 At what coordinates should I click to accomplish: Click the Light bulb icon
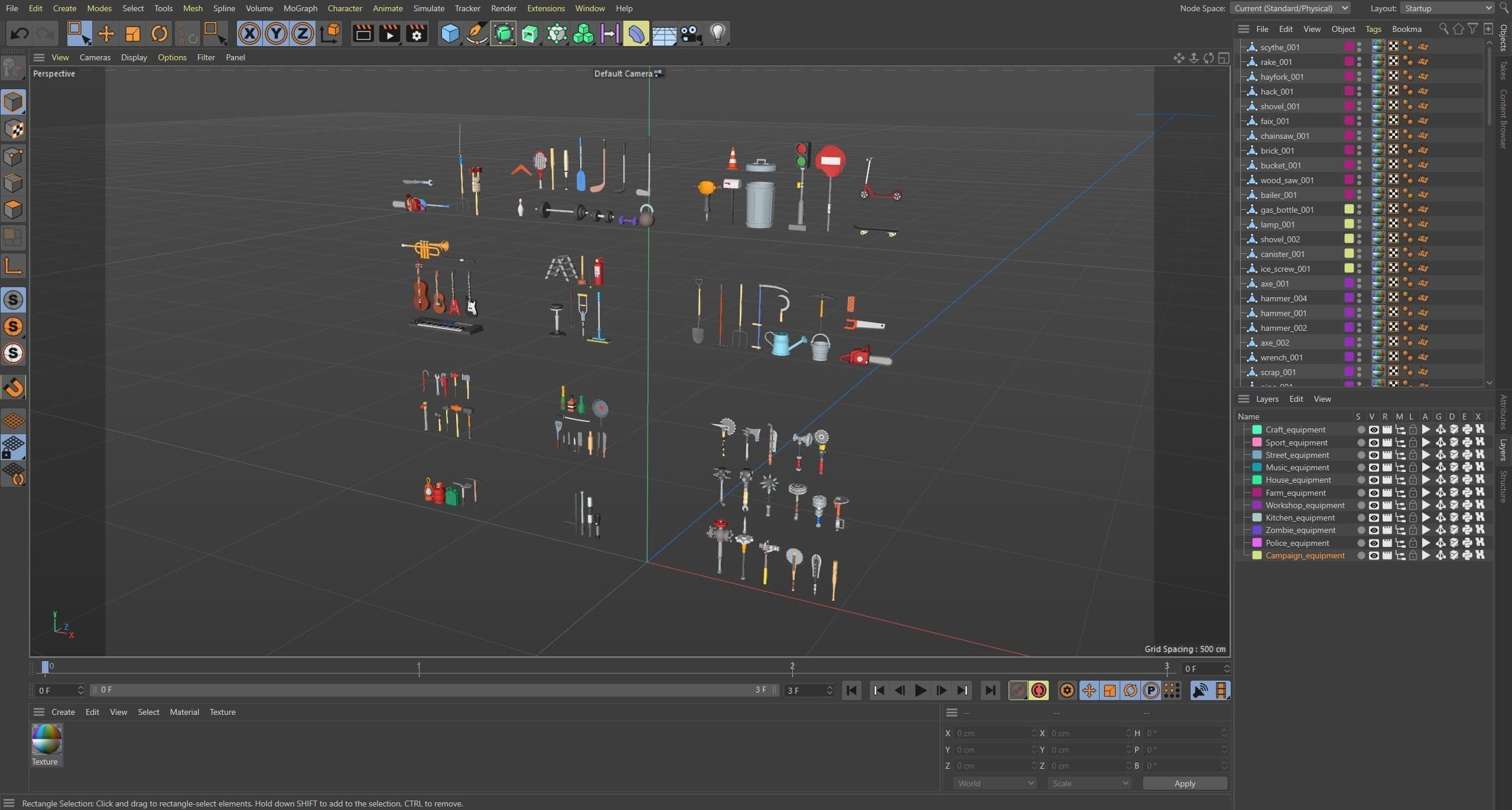pos(717,34)
